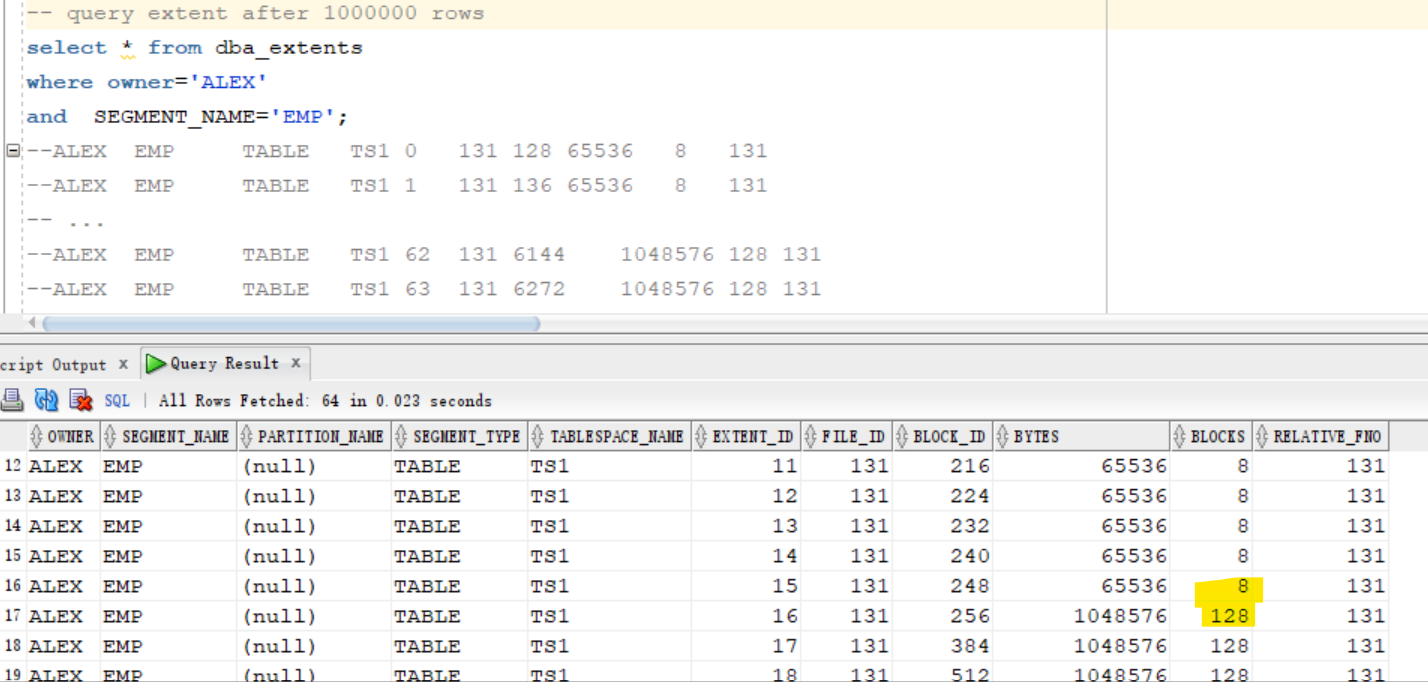Image resolution: width=1428 pixels, height=682 pixels.
Task: Sort by the BLOCKS column header
Action: 1211,437
